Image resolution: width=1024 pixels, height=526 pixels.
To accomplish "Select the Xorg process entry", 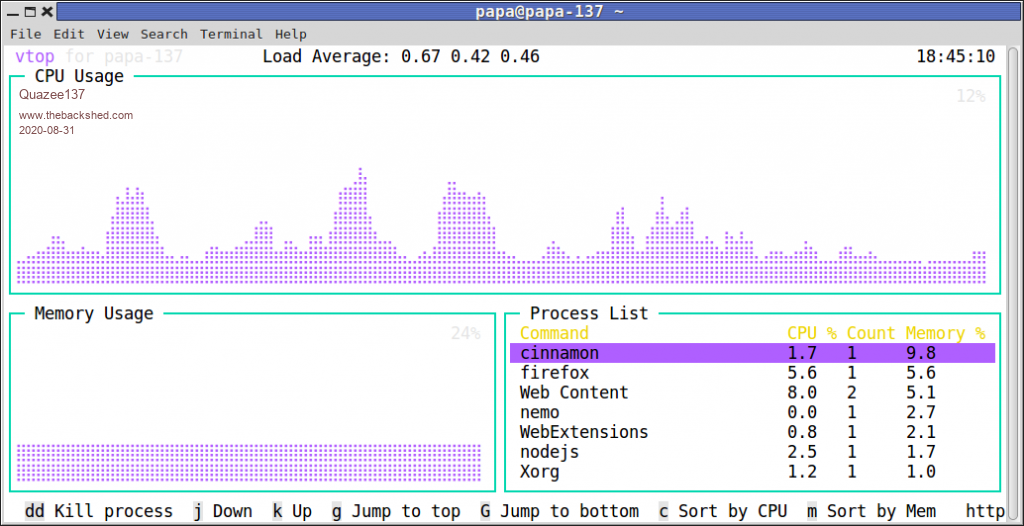I will click(x=540, y=472).
